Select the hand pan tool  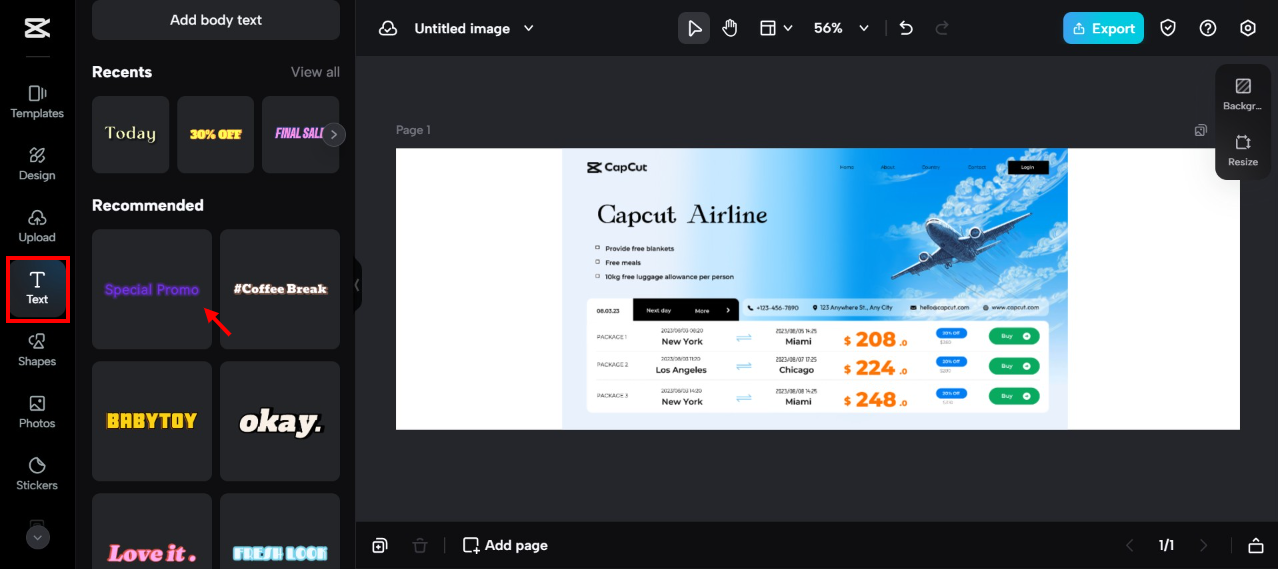tap(730, 28)
